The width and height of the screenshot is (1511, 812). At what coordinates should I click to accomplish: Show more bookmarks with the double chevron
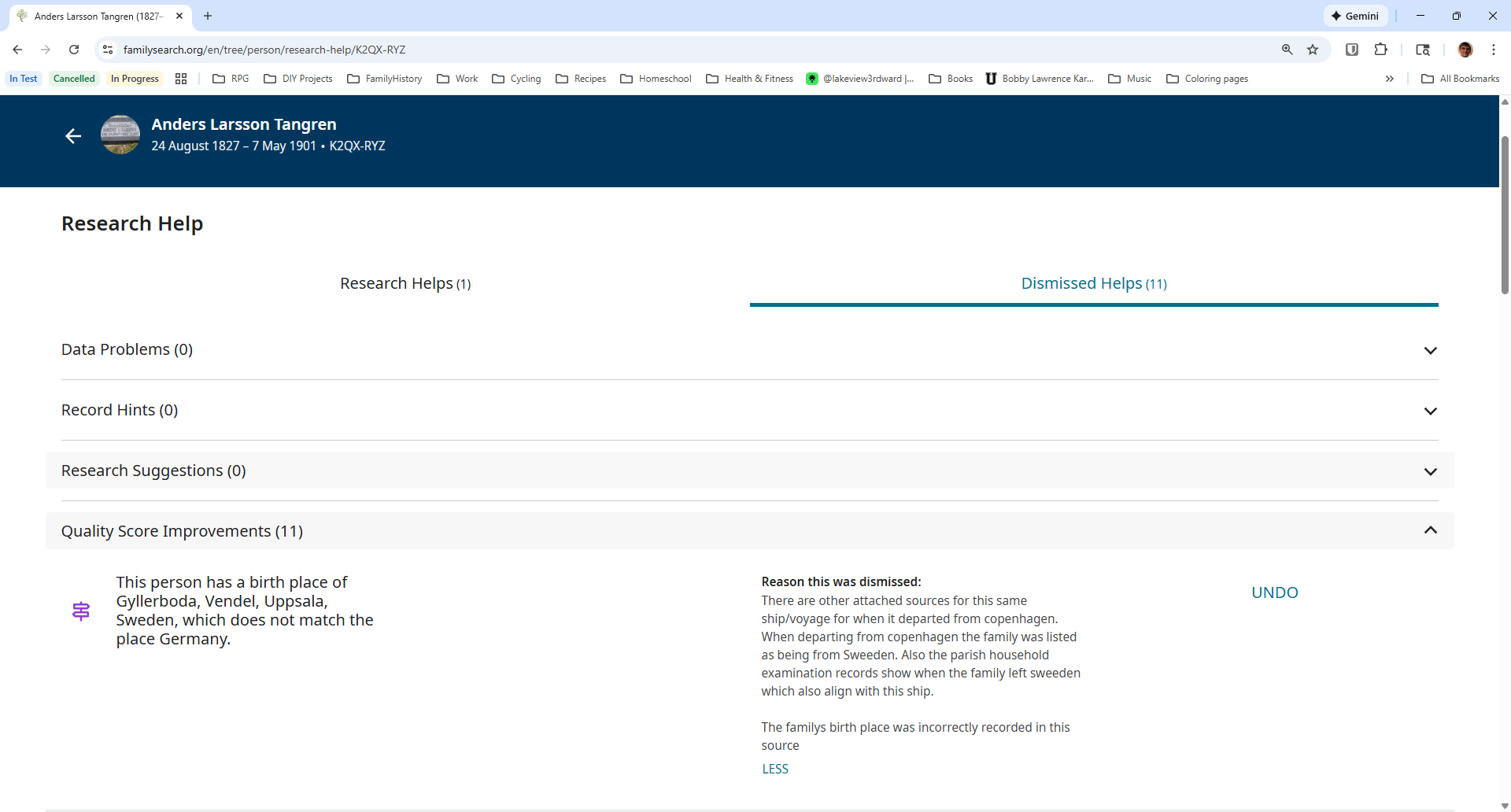pyautogui.click(x=1390, y=79)
